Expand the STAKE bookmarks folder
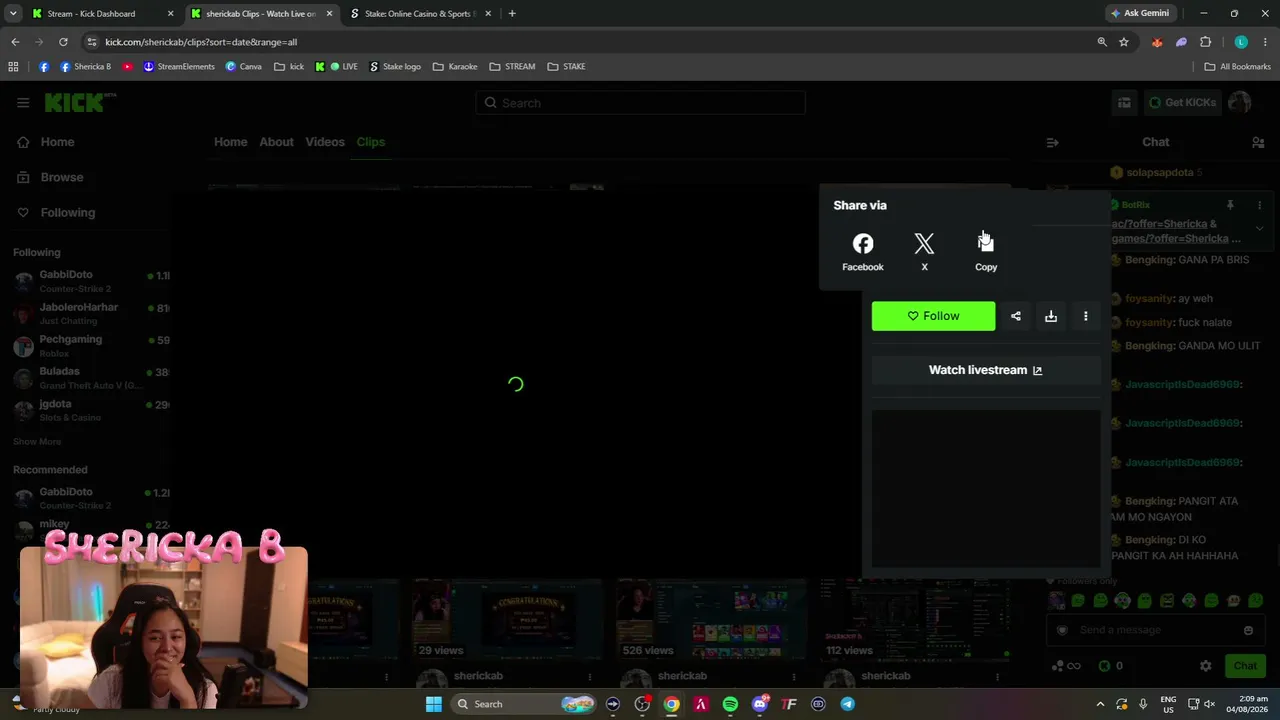The height and width of the screenshot is (720, 1280). (566, 67)
